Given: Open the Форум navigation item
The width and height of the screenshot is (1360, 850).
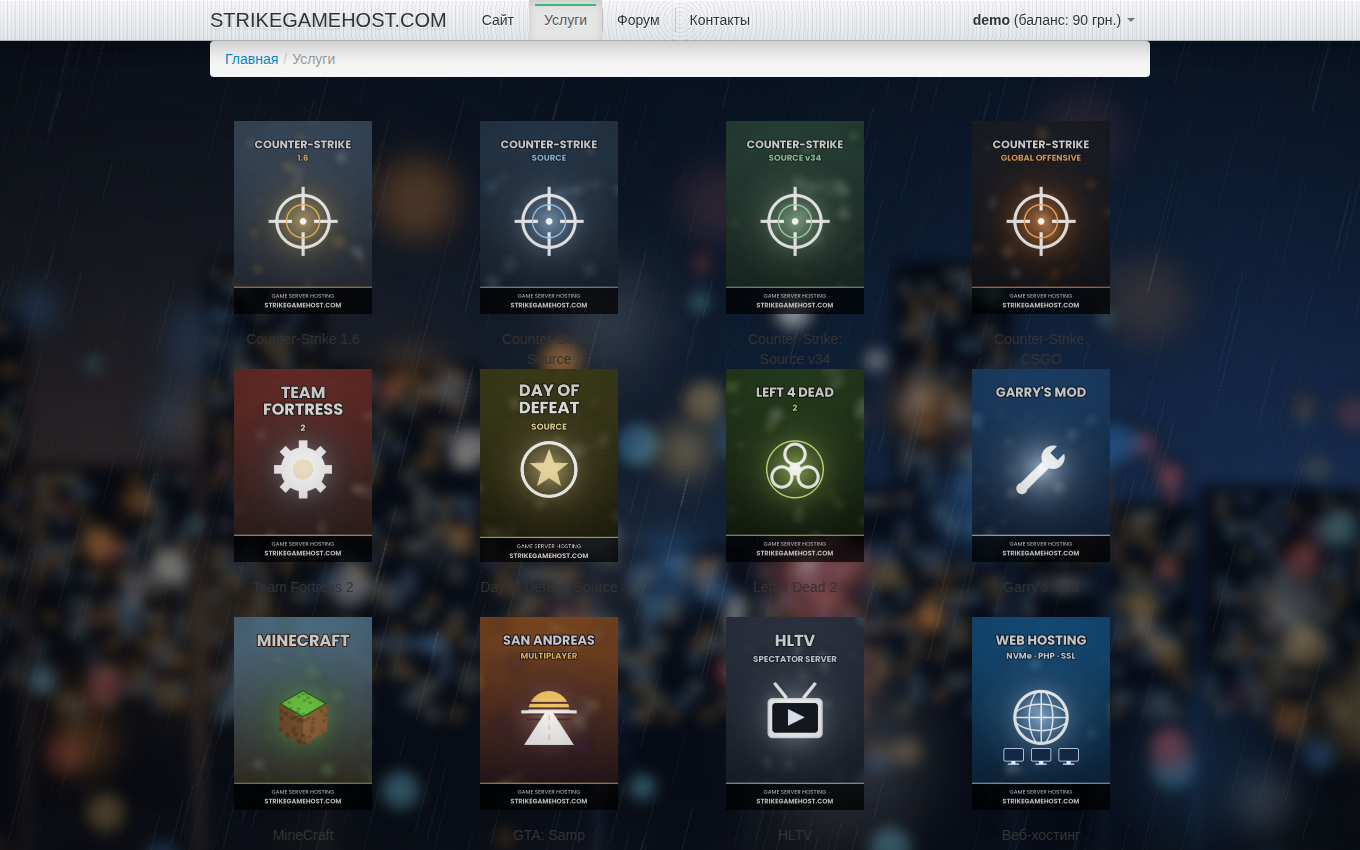Looking at the screenshot, I should 638,20.
